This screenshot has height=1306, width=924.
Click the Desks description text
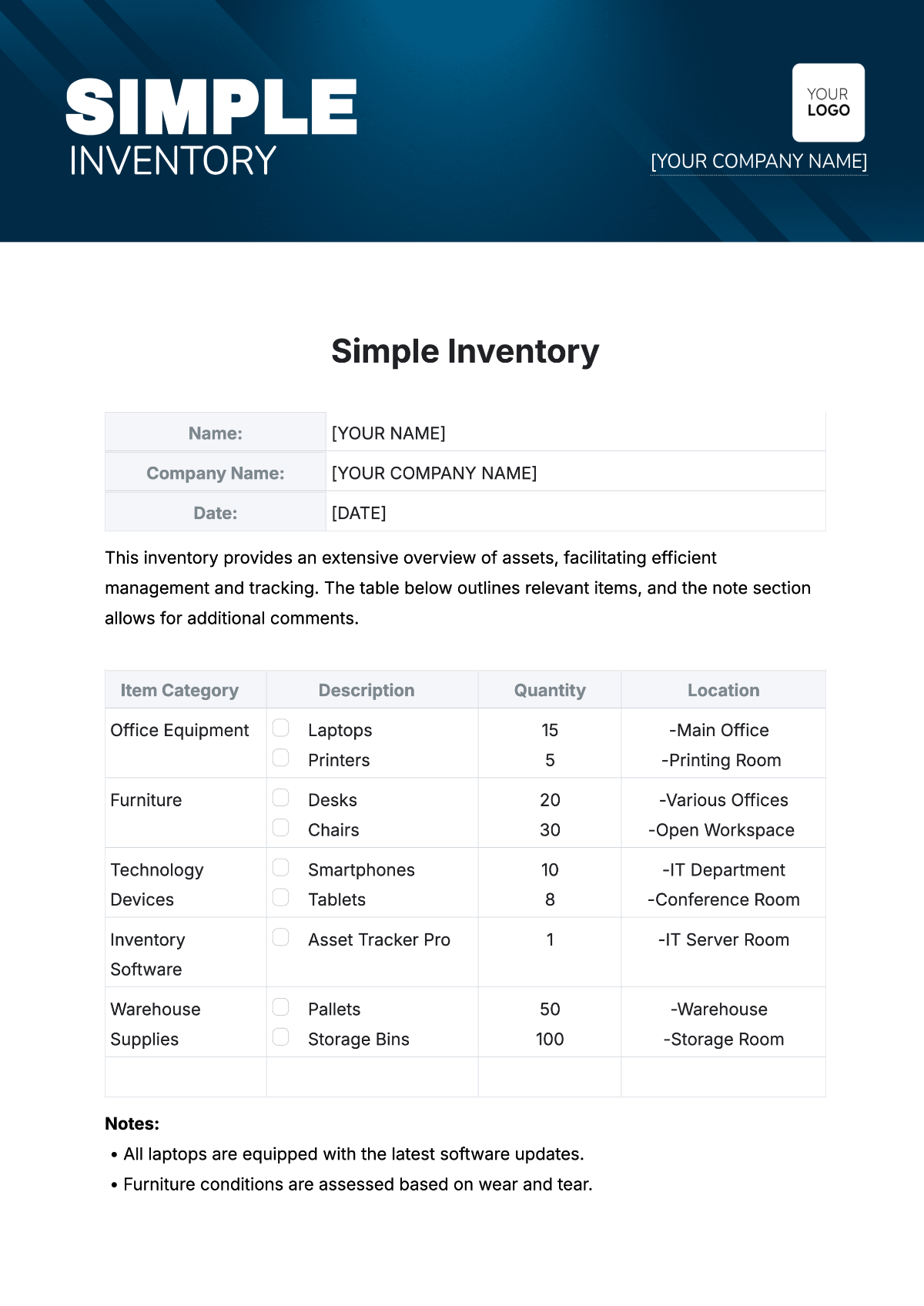(333, 800)
